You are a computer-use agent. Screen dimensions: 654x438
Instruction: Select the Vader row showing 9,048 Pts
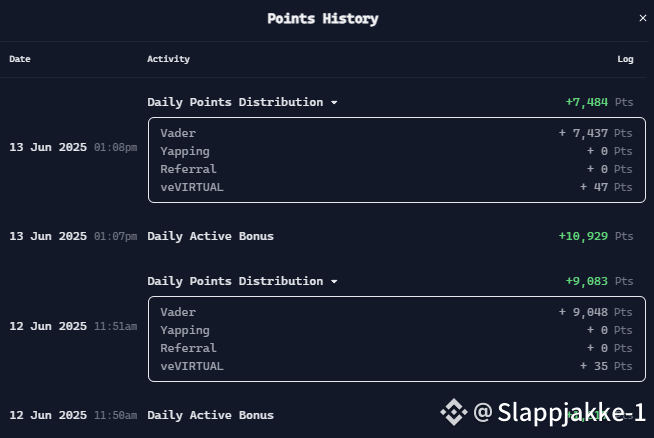[396, 312]
